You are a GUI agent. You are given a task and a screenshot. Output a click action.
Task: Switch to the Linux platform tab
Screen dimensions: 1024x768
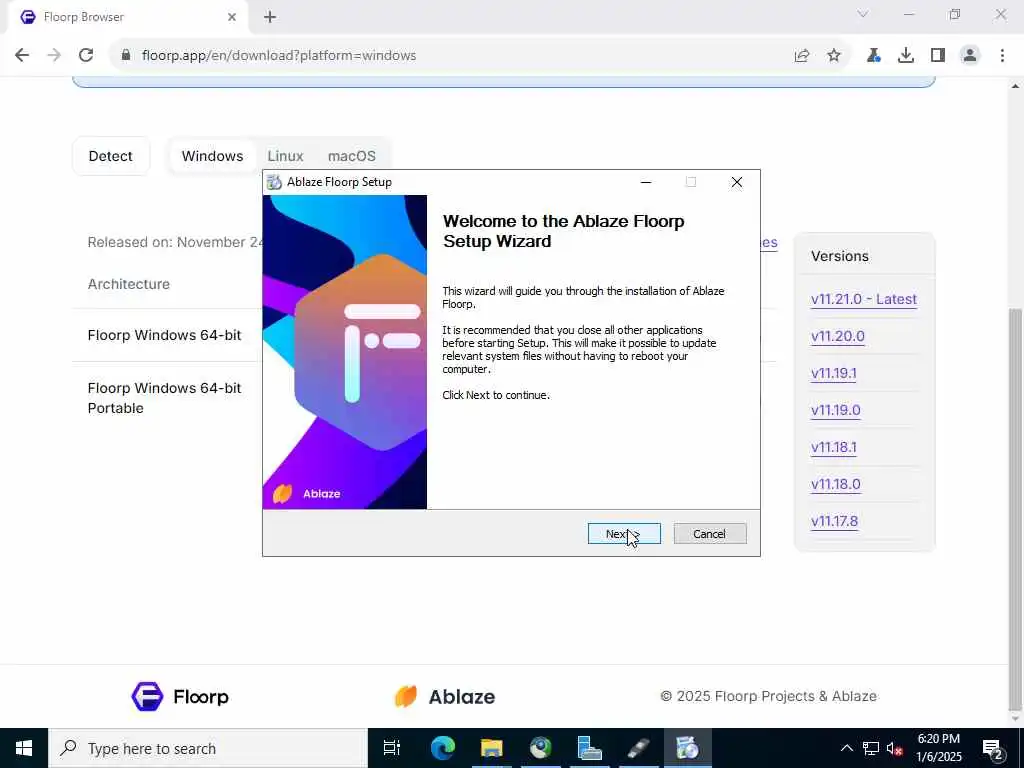click(x=285, y=156)
